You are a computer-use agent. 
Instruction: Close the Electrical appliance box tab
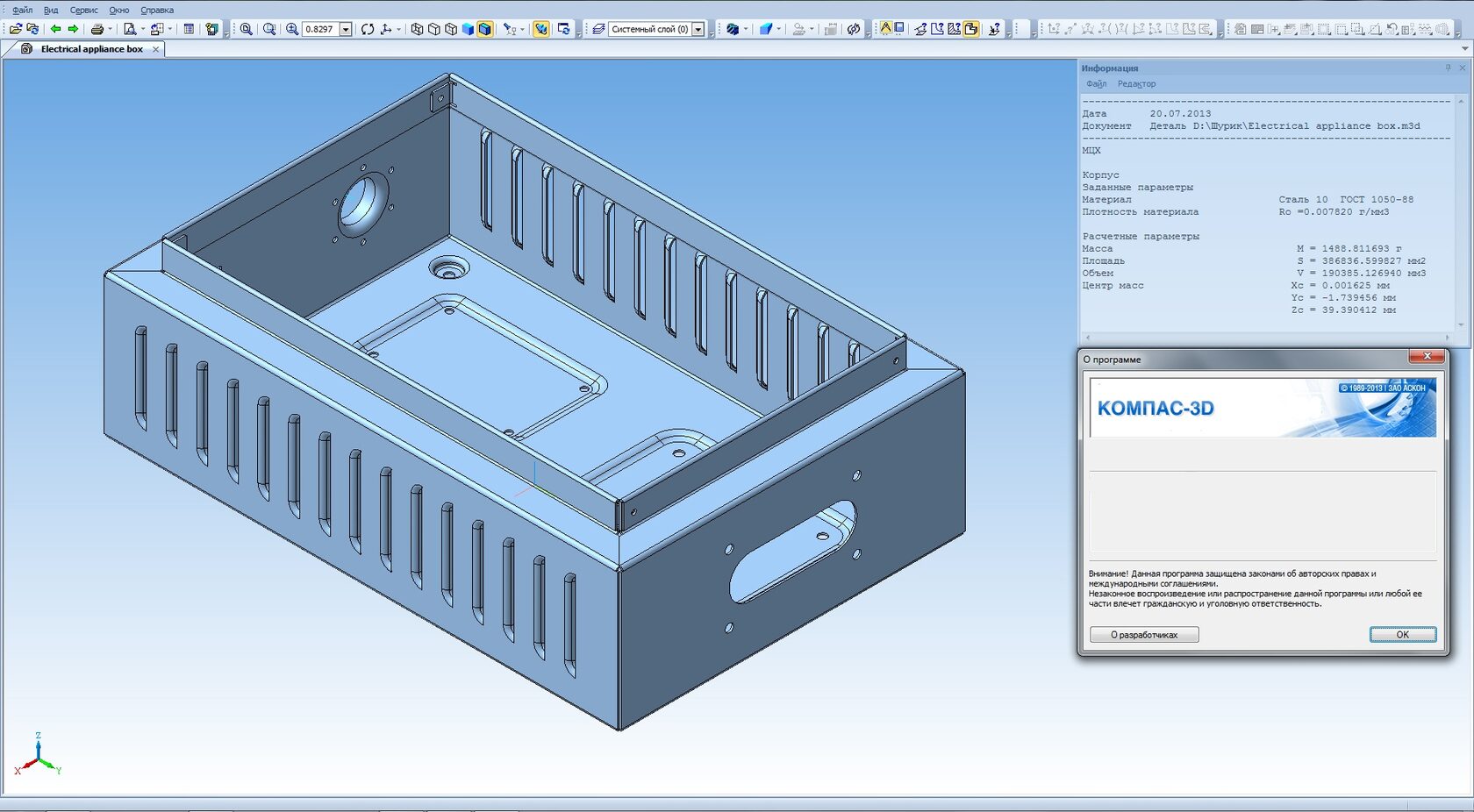coord(156,49)
